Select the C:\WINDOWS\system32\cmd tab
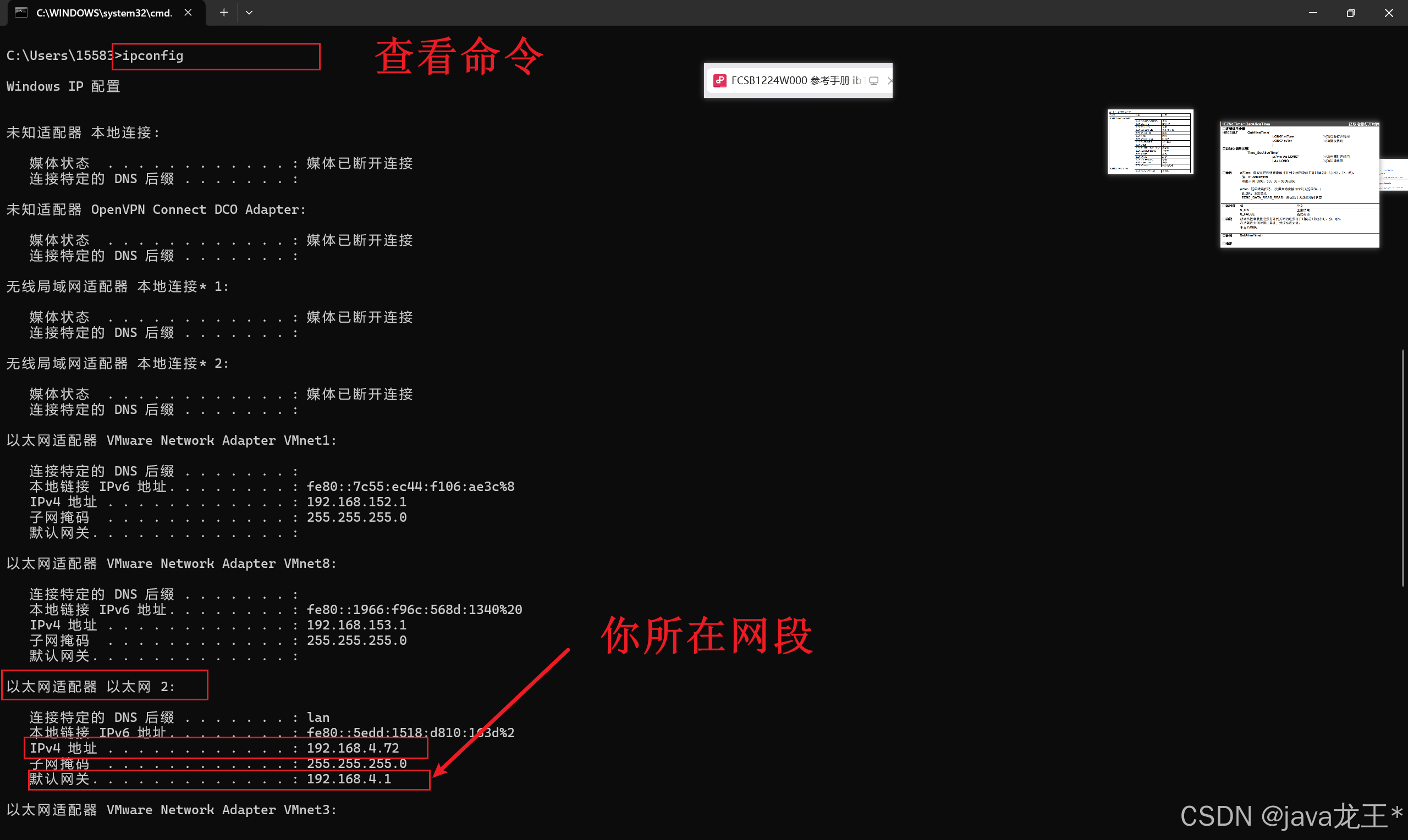This screenshot has height=840, width=1408. [x=103, y=13]
